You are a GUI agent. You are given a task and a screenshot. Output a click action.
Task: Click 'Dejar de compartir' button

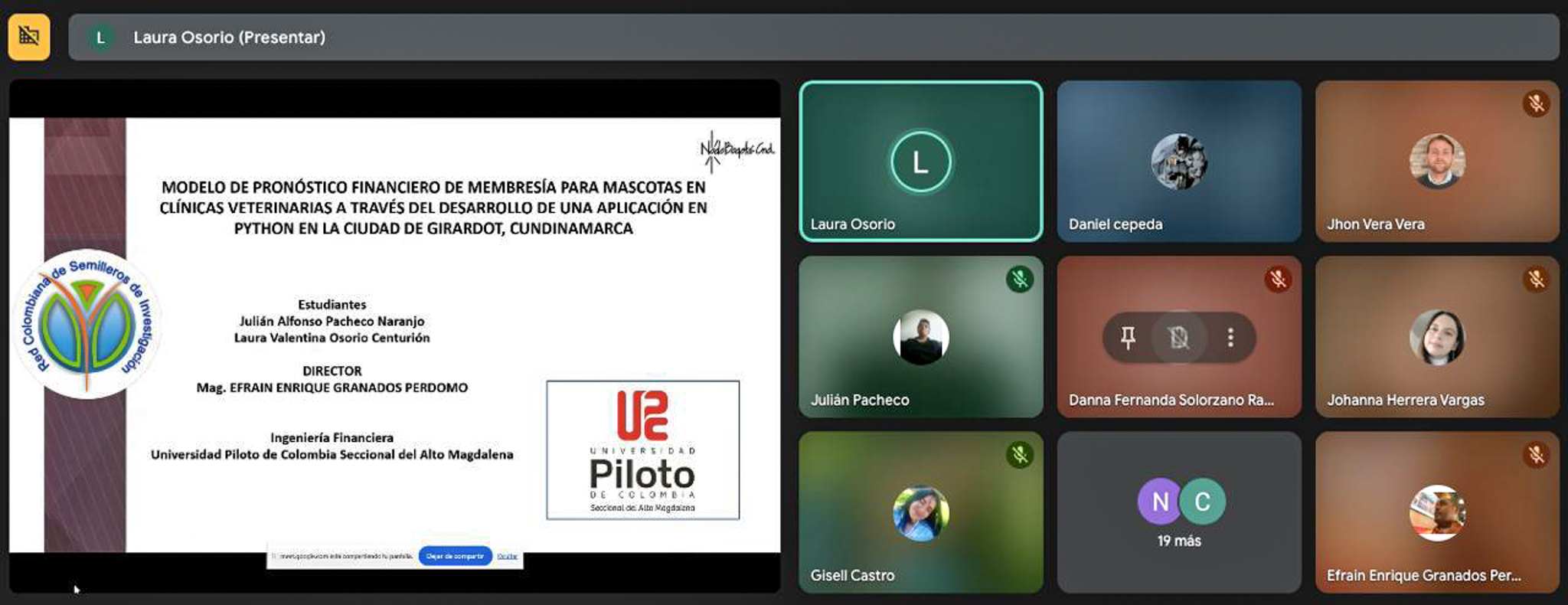point(455,556)
